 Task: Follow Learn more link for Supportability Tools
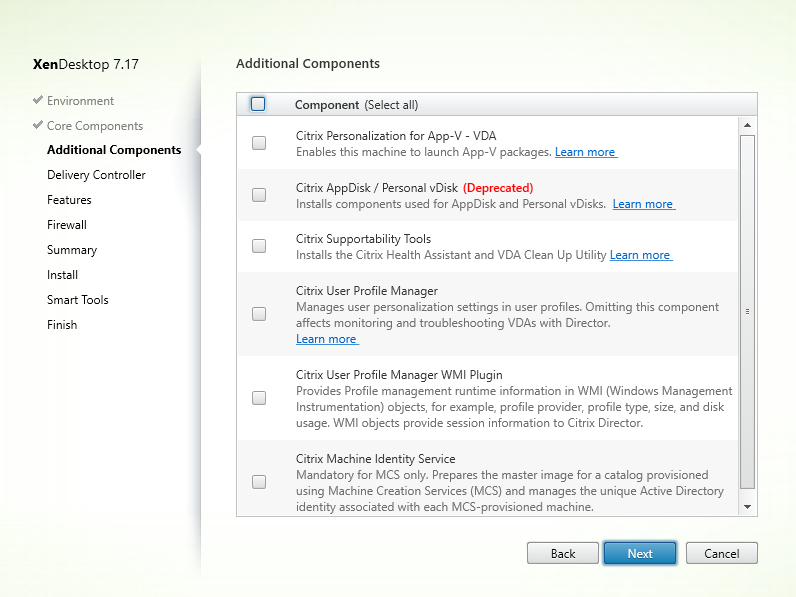[x=641, y=255]
